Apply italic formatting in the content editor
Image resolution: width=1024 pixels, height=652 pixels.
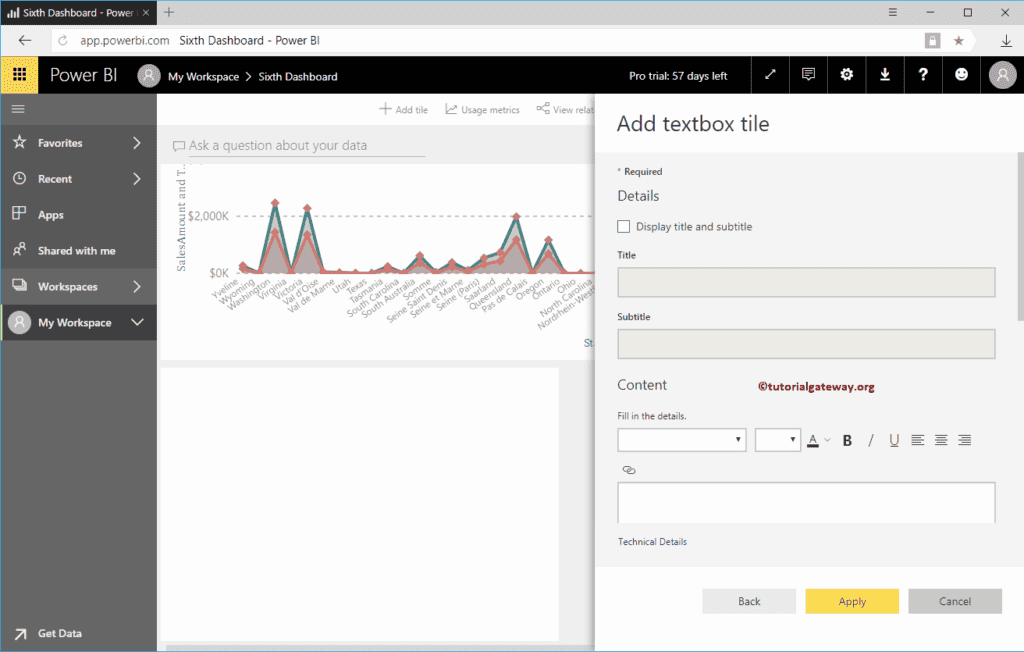click(x=870, y=440)
